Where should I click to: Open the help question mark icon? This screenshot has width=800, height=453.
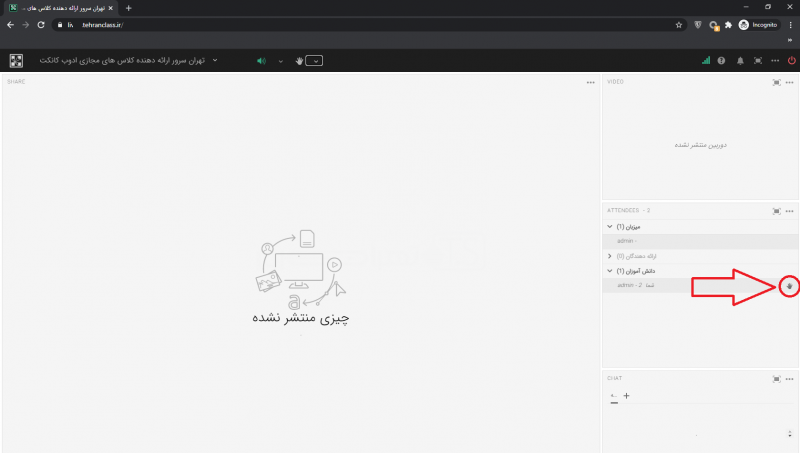[721, 61]
